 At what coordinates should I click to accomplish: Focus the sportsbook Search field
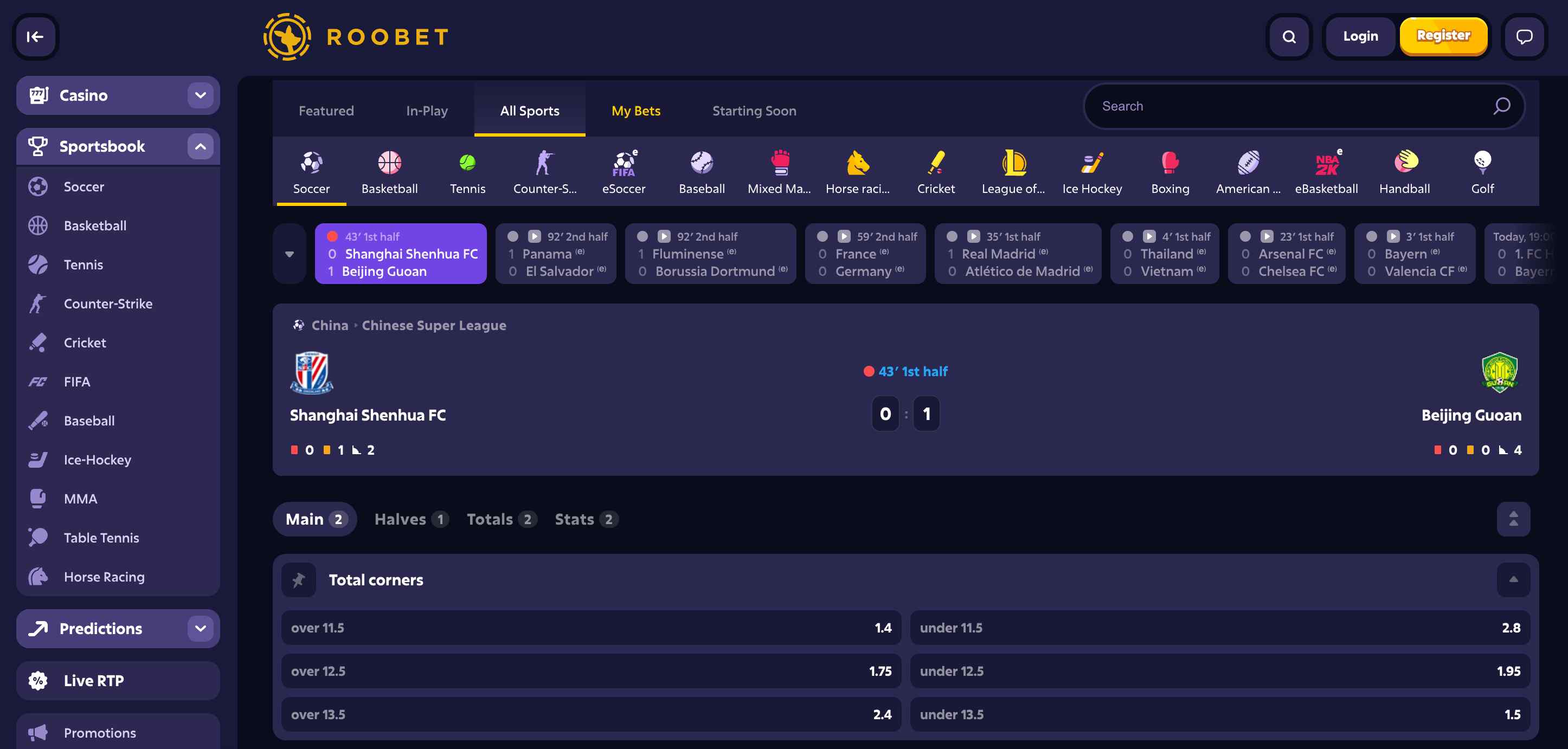coord(1304,106)
